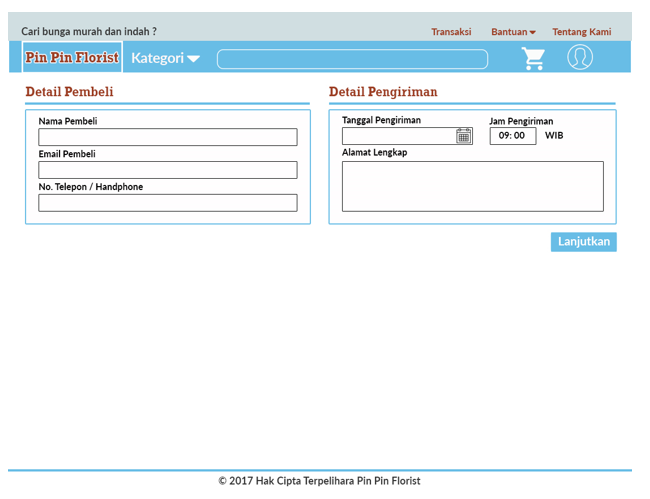Open the calendar date picker icon
Image resolution: width=650 pixels, height=499 pixels.
(464, 136)
